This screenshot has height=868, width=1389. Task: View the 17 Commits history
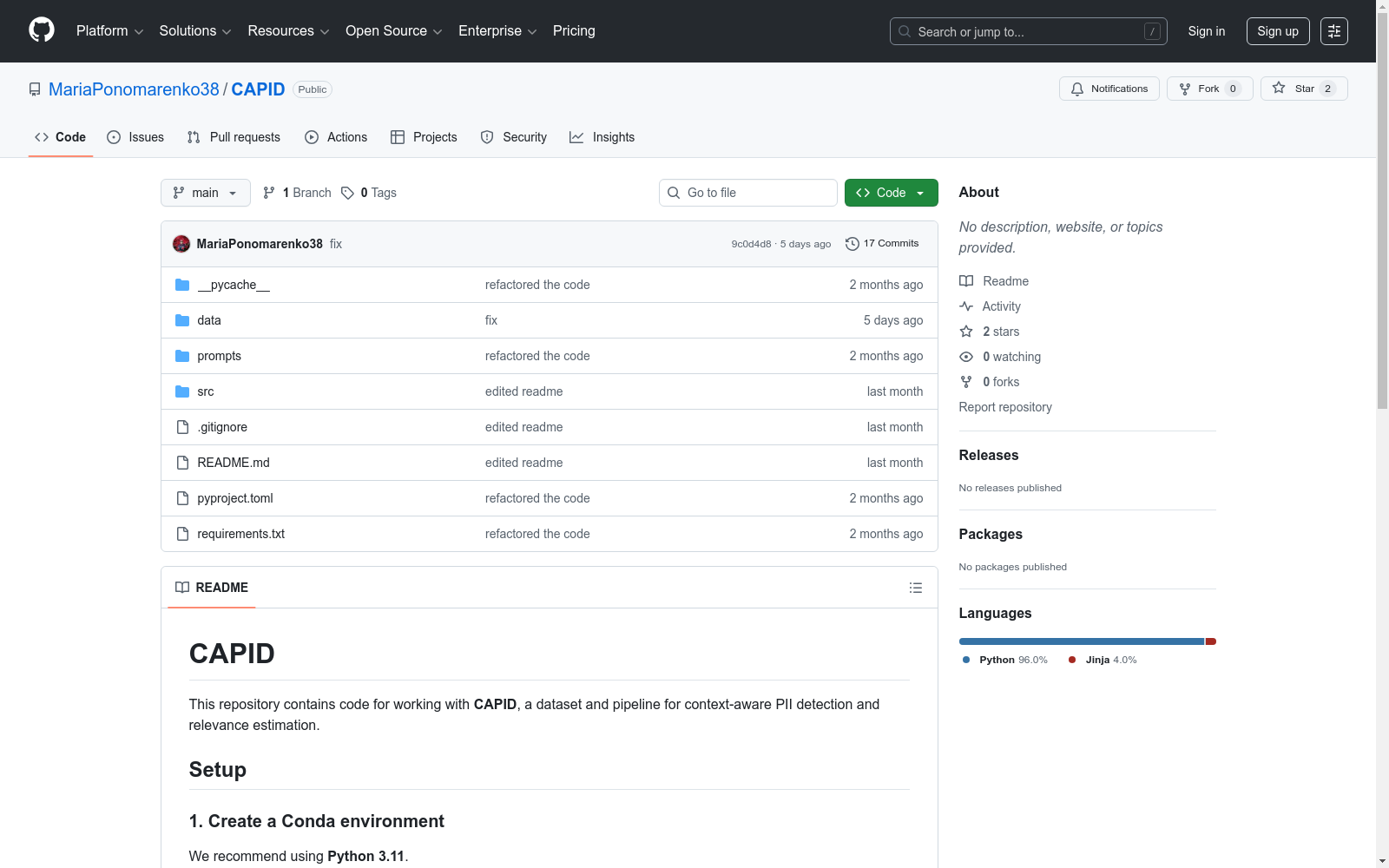point(882,244)
